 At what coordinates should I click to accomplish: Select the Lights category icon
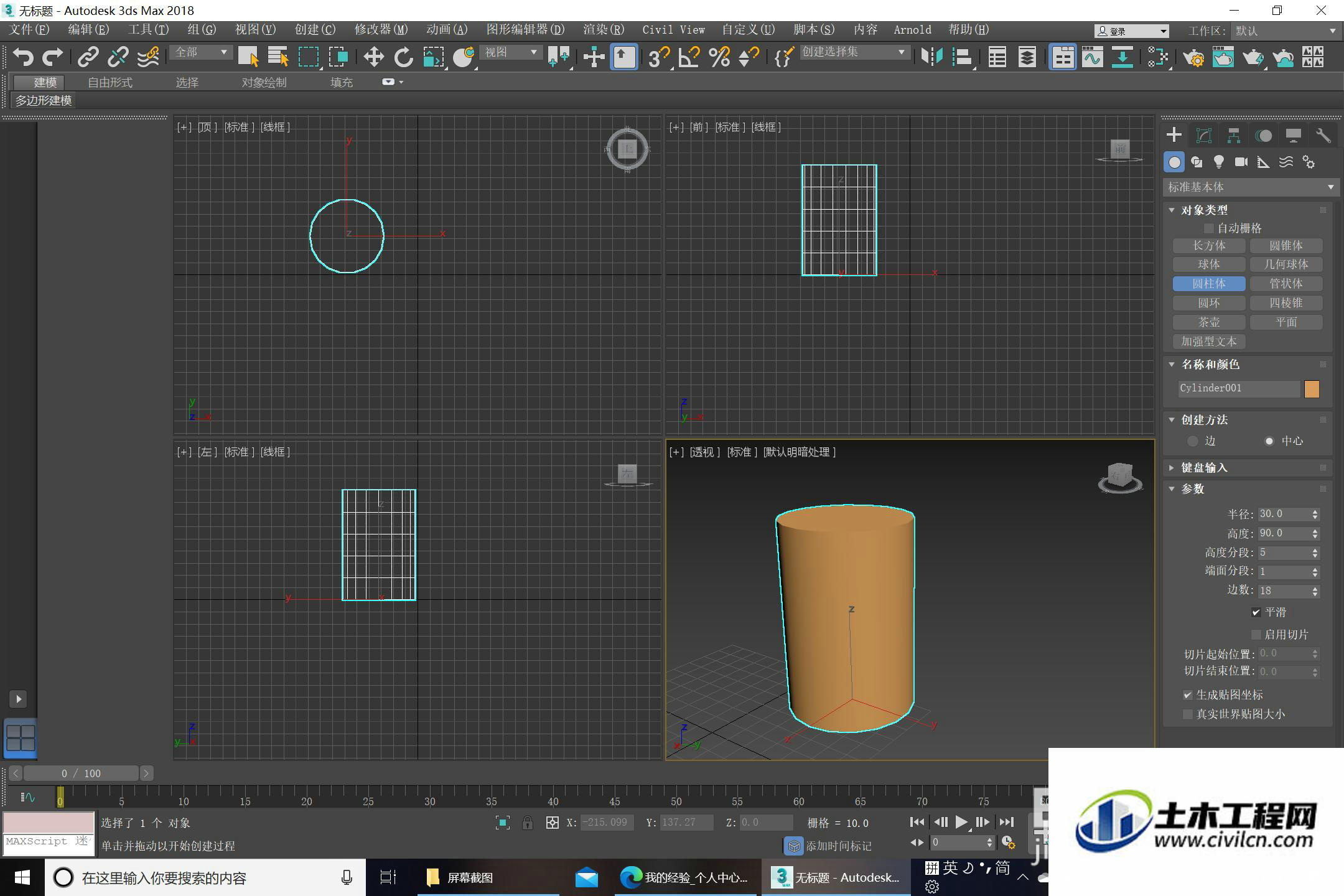(x=1218, y=162)
